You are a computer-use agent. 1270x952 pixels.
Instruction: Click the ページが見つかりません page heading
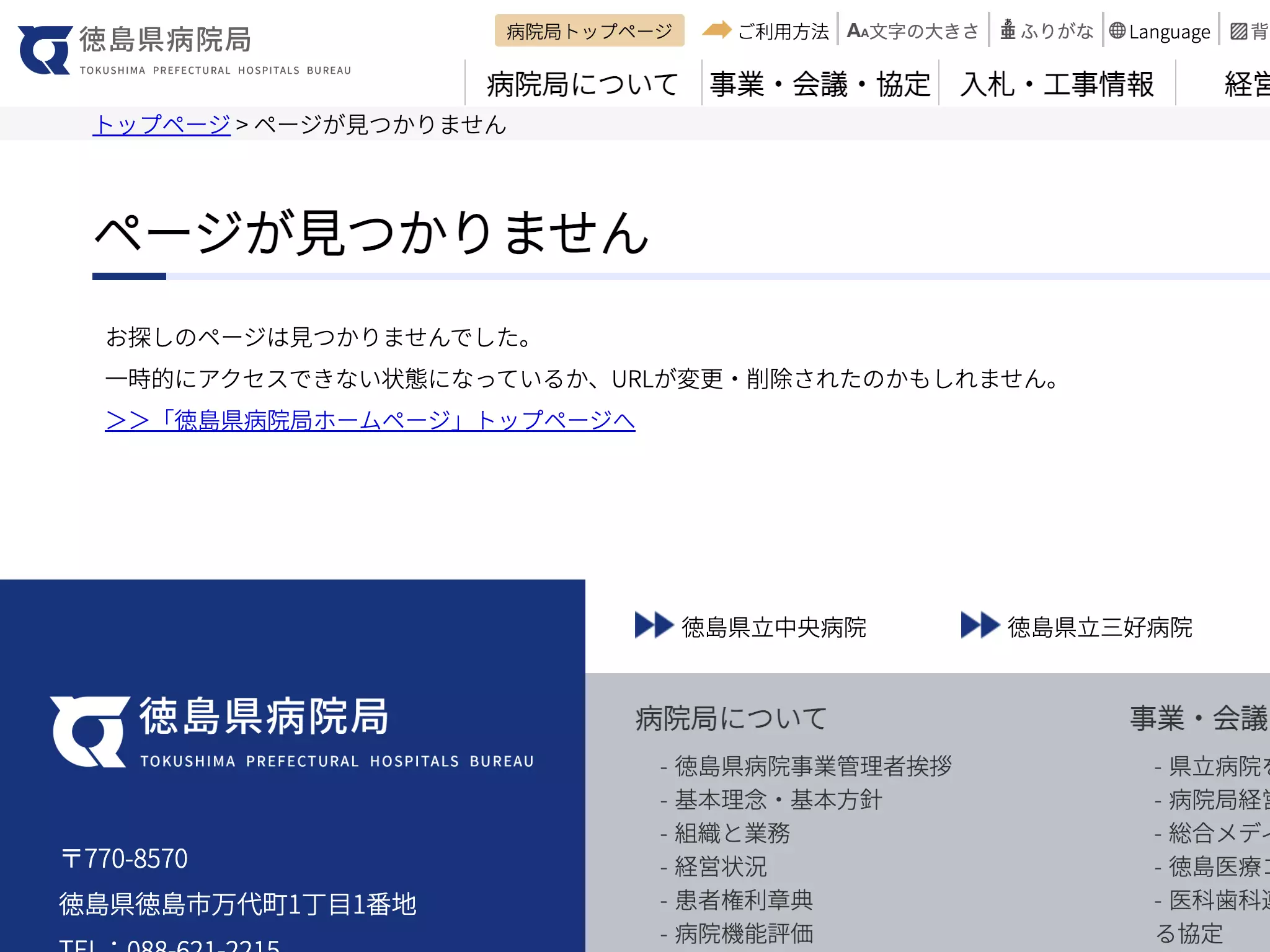tap(372, 232)
